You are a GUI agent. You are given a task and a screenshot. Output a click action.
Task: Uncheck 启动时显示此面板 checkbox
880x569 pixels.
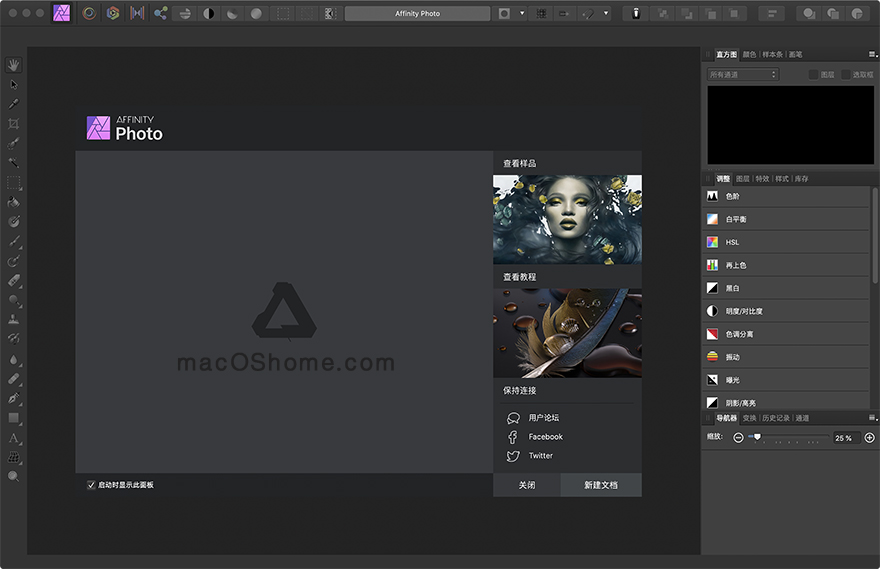pyautogui.click(x=91, y=485)
